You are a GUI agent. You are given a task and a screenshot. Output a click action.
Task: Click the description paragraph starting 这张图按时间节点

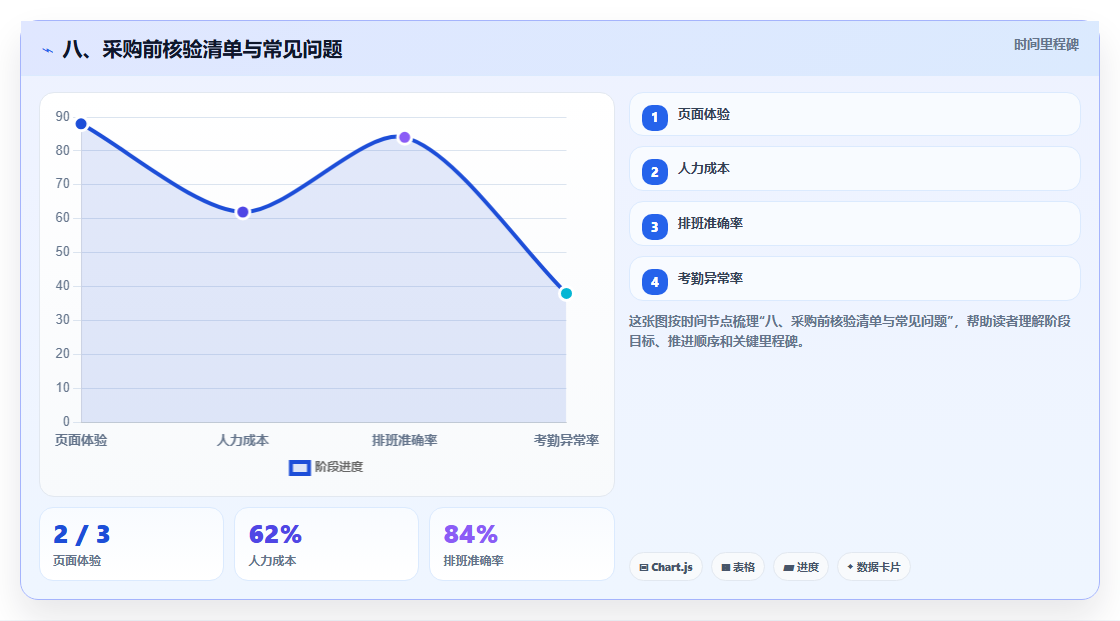point(849,331)
